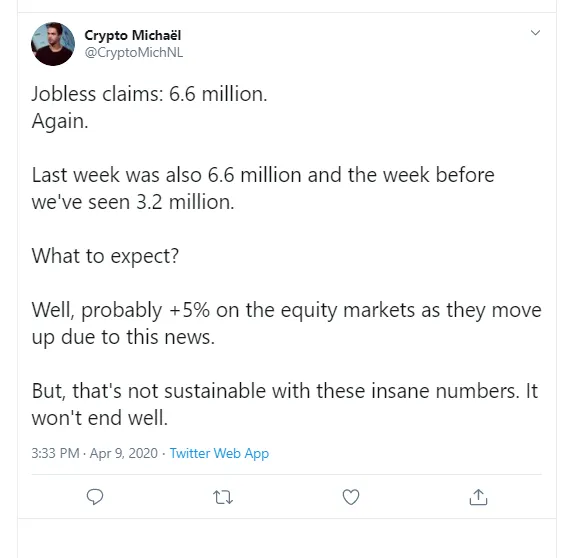Click the 'up due to this news.' line

click(123, 337)
